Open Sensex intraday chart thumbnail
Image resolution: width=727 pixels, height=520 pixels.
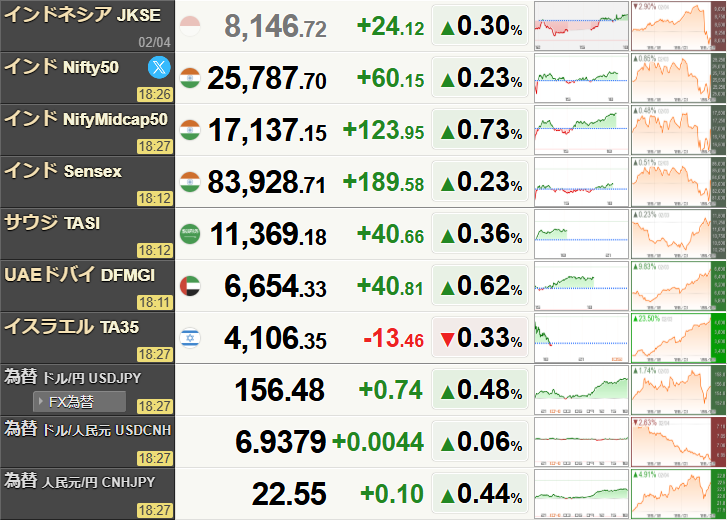tap(581, 182)
